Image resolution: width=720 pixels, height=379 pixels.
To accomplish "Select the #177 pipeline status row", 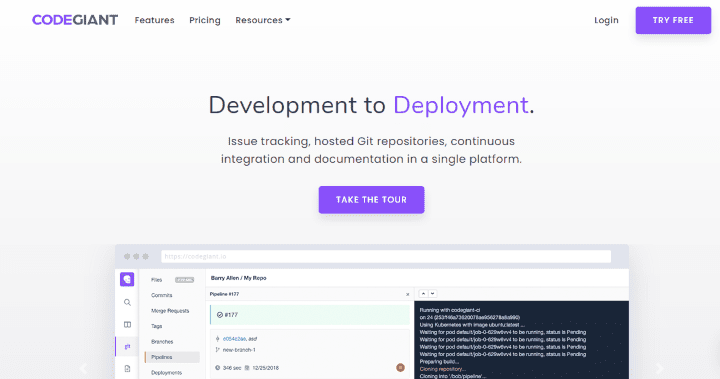I will 309,315.
